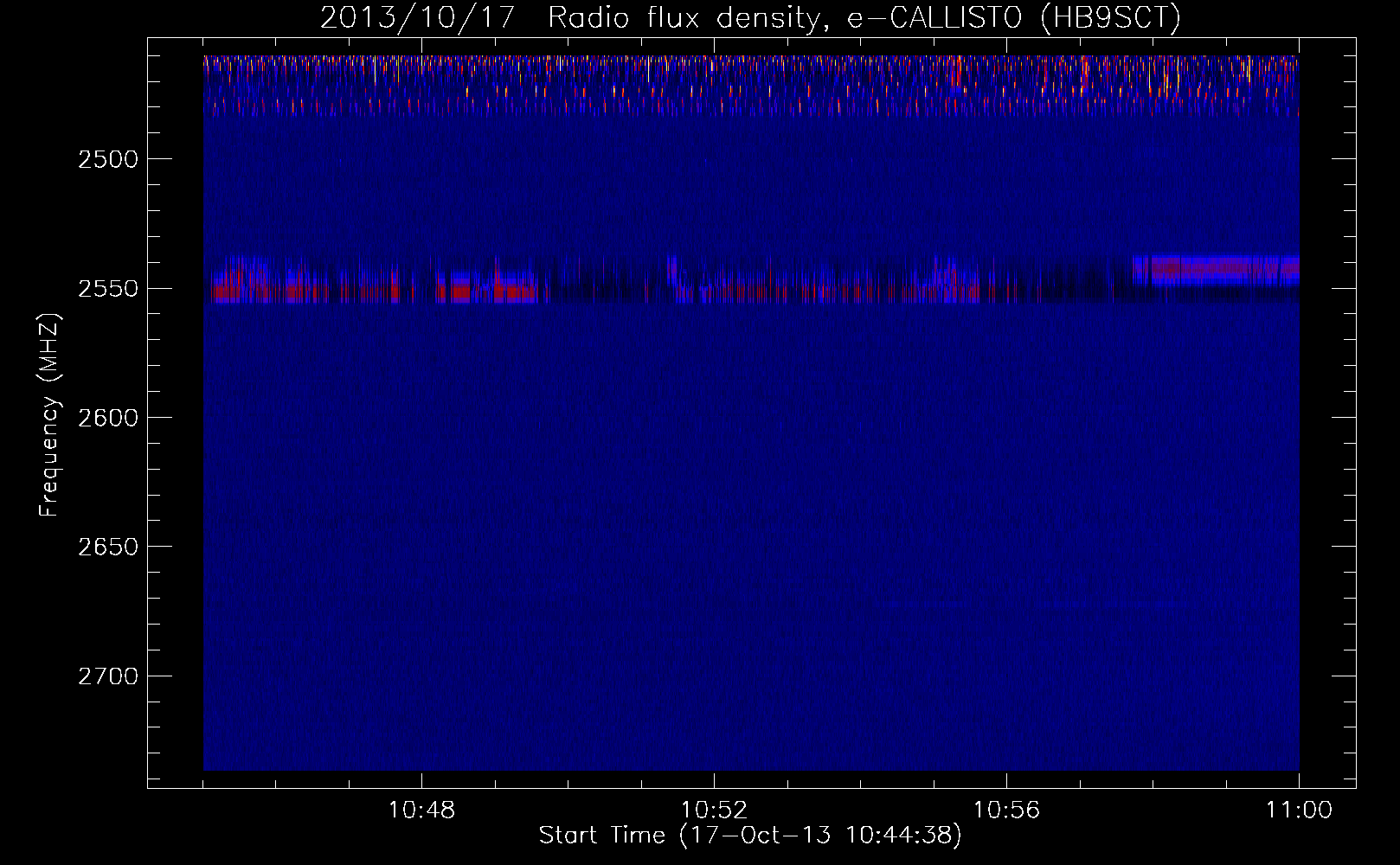Click the bright emission band starting near 10:58
This screenshot has width=1400, height=865.
point(1216,270)
